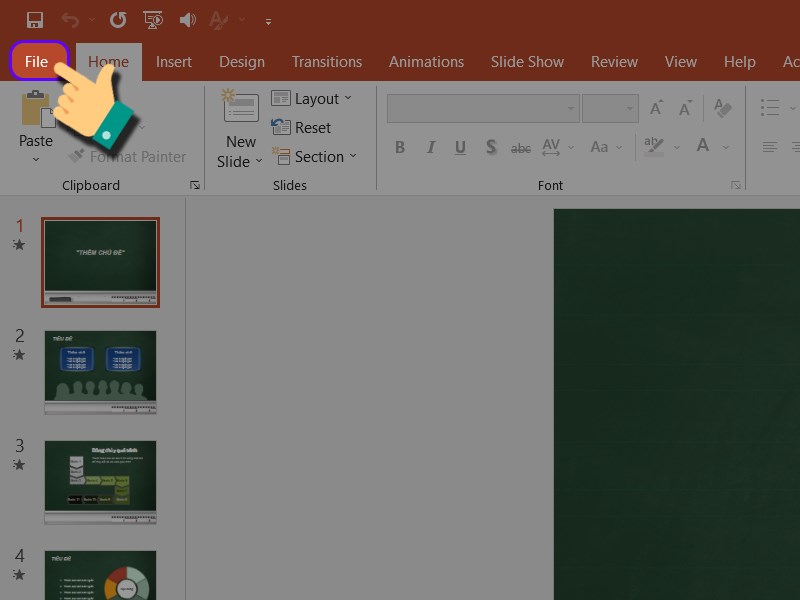Toggle Bold formatting
This screenshot has width=800, height=600.
(x=400, y=148)
